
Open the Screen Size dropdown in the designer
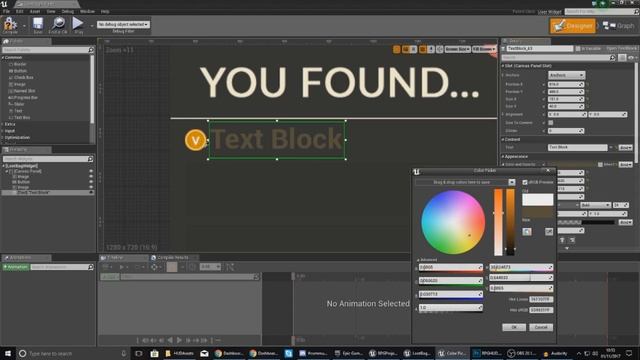457,49
